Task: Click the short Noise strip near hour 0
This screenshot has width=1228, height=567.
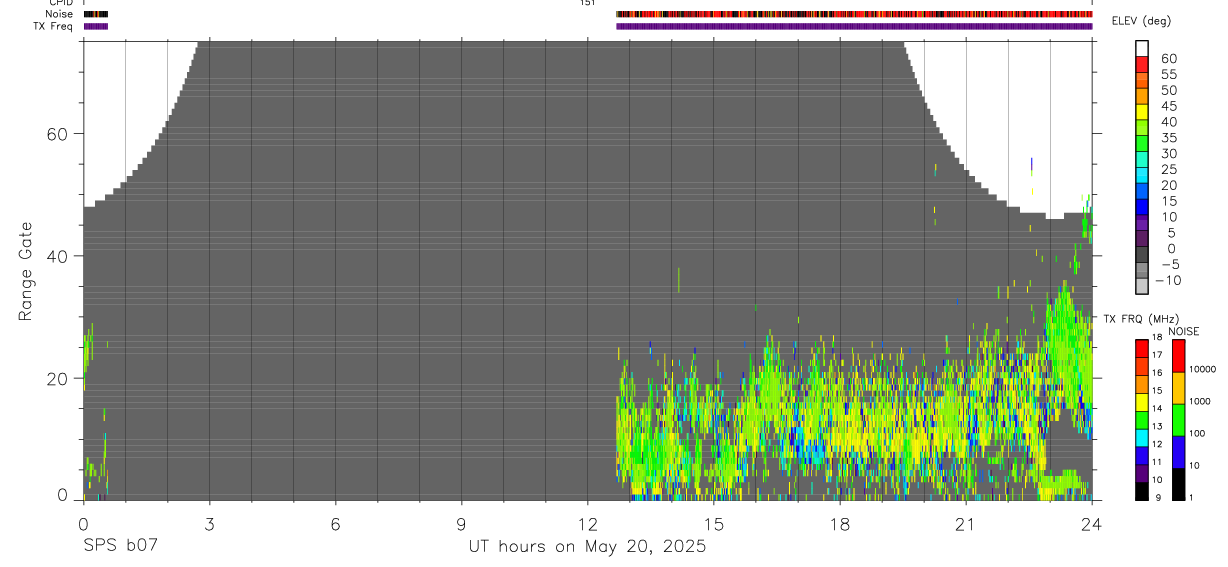Action: tap(95, 14)
